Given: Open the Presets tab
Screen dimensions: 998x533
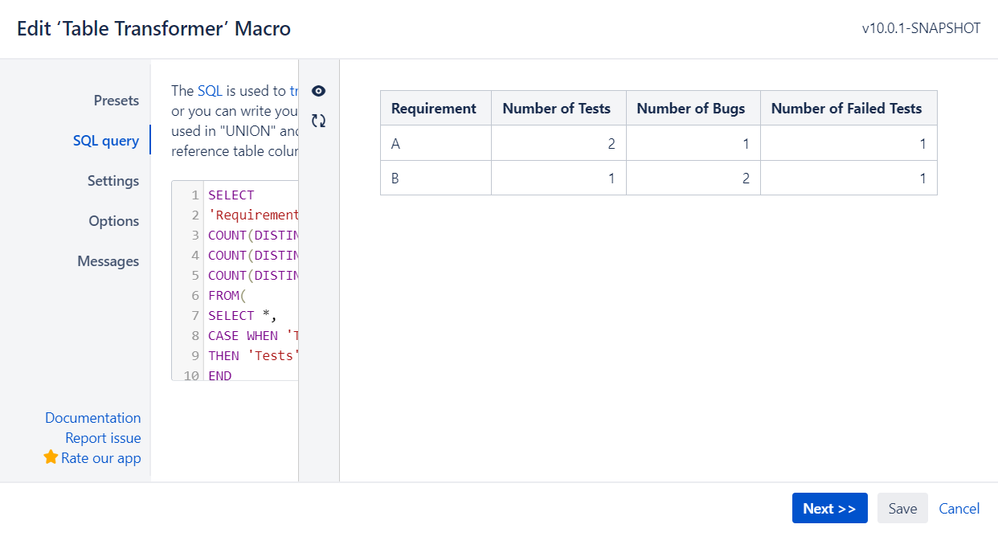Looking at the screenshot, I should [116, 100].
